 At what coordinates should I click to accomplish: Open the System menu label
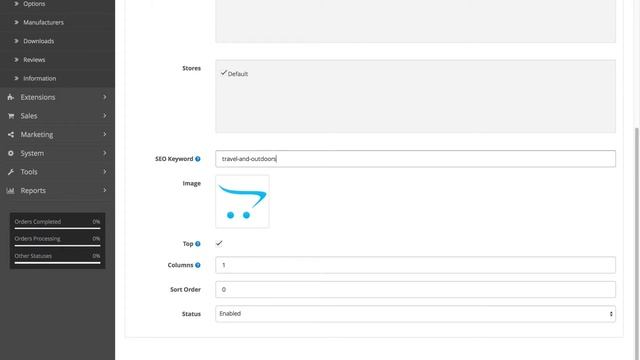point(32,153)
